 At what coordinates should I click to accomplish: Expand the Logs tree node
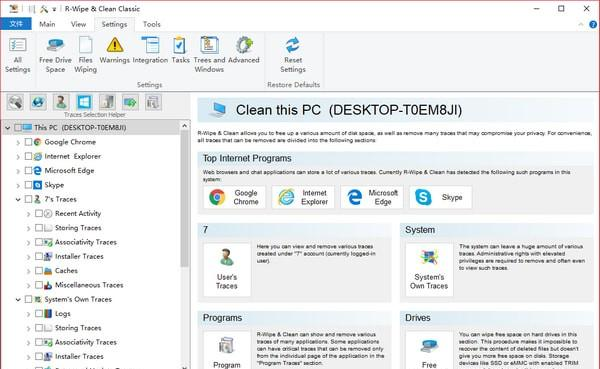pos(28,314)
